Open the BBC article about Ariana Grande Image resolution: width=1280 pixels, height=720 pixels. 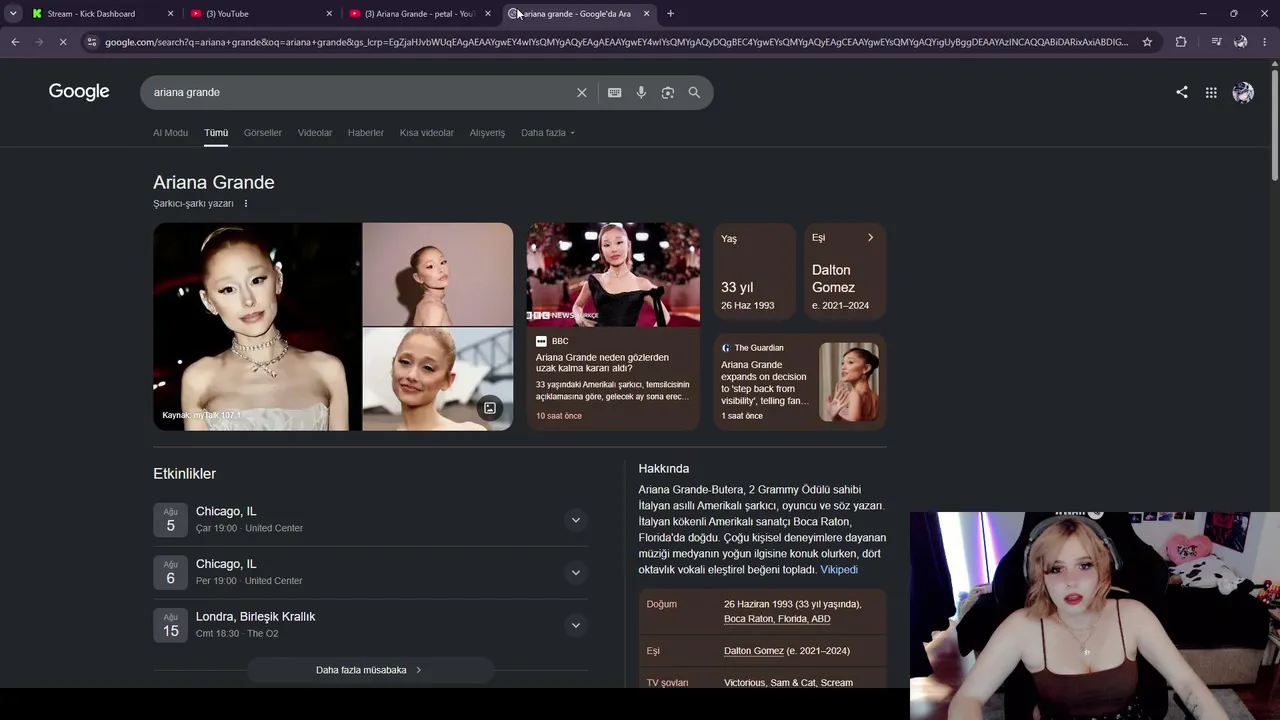coord(613,327)
